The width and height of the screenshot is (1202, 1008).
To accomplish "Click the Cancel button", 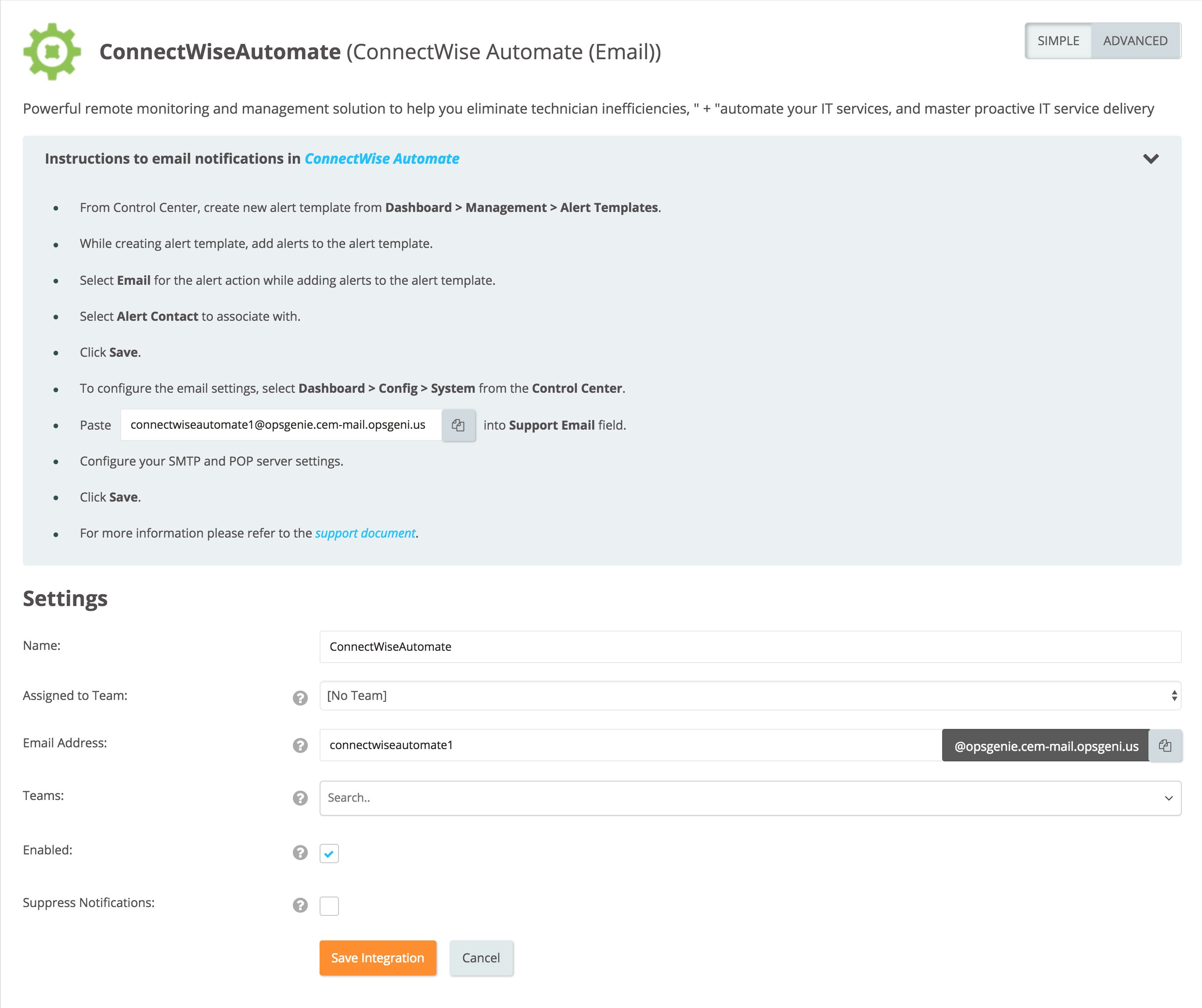I will [x=481, y=958].
